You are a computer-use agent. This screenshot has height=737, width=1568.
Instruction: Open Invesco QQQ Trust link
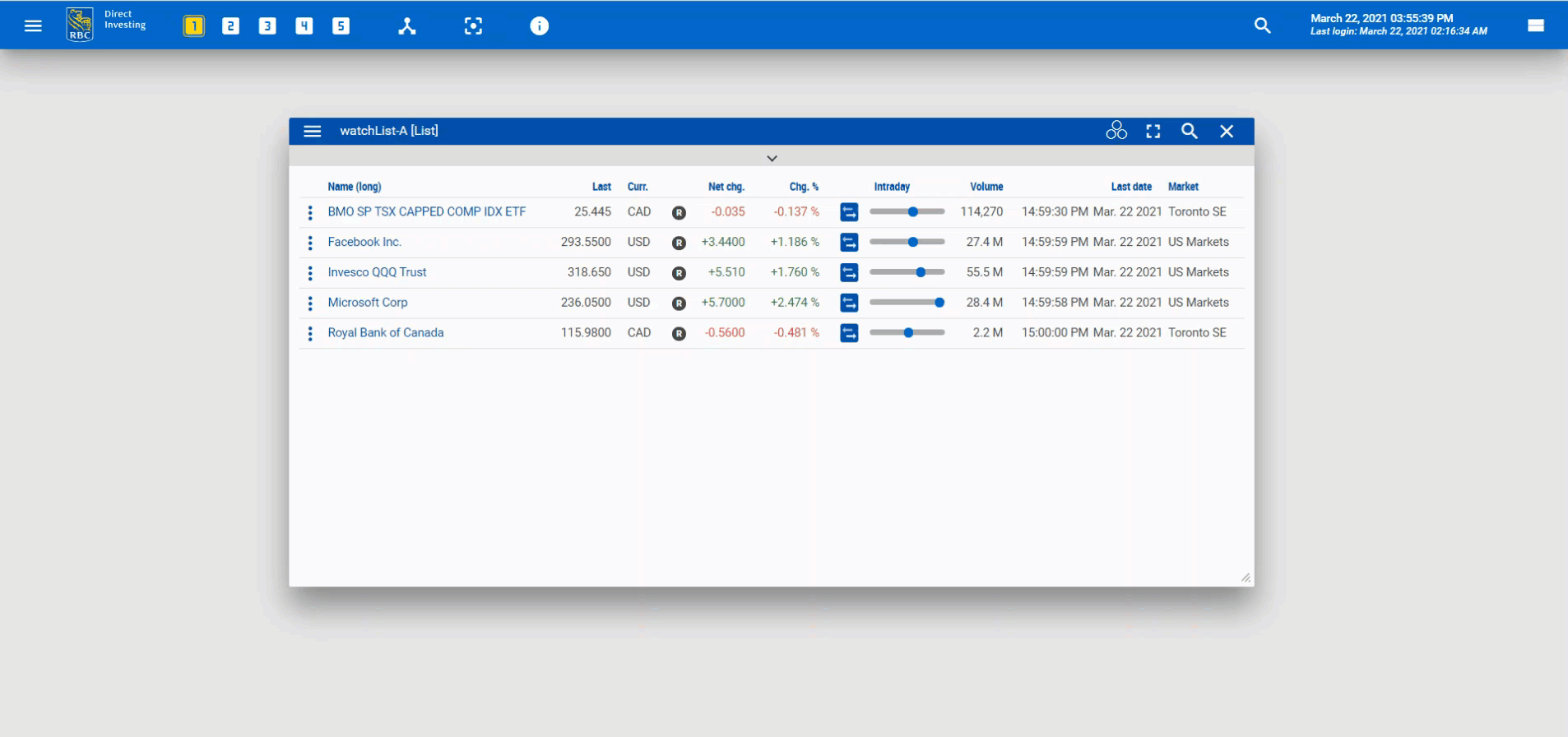(377, 272)
